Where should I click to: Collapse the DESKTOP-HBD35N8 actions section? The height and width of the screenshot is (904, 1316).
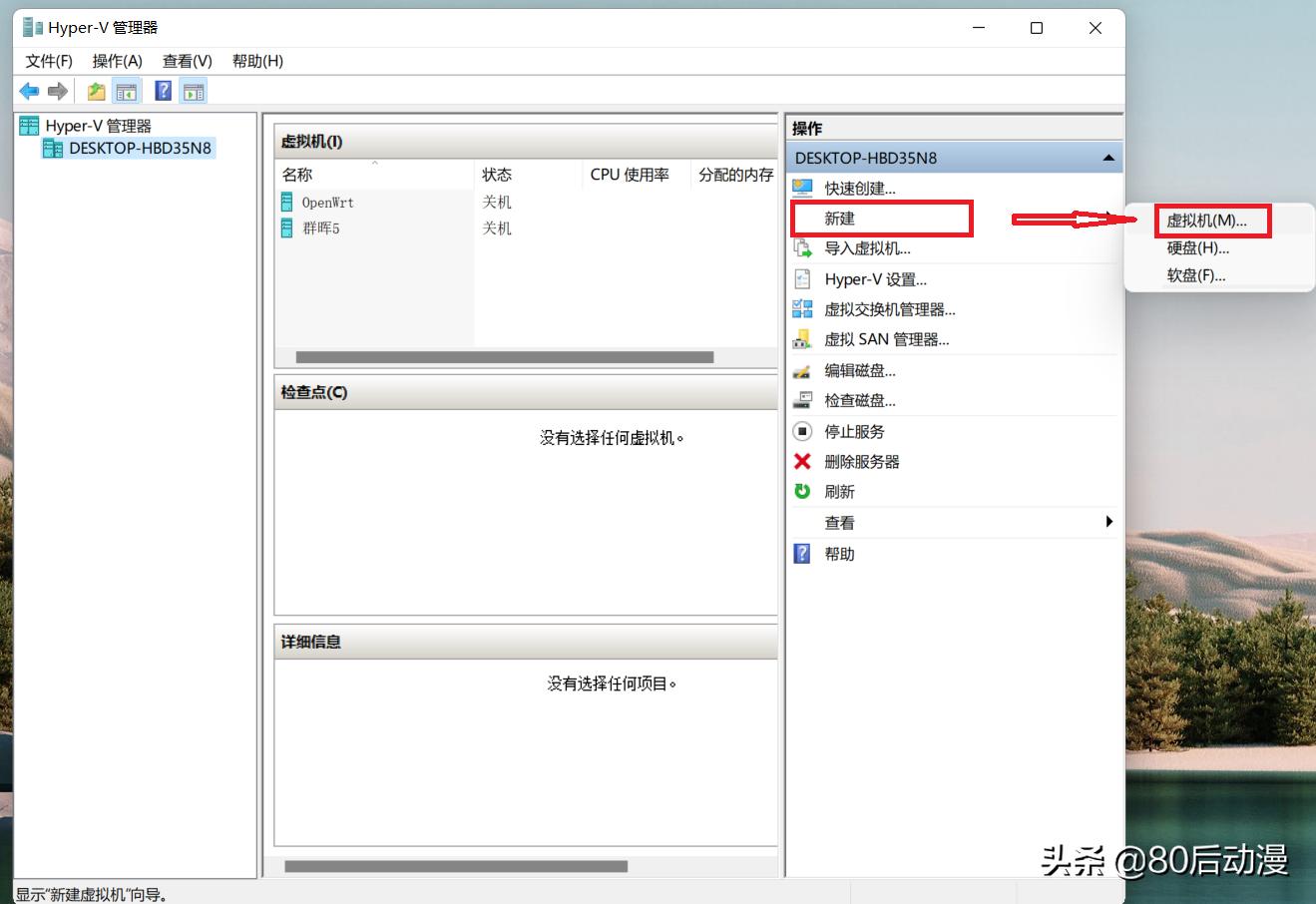[1107, 158]
